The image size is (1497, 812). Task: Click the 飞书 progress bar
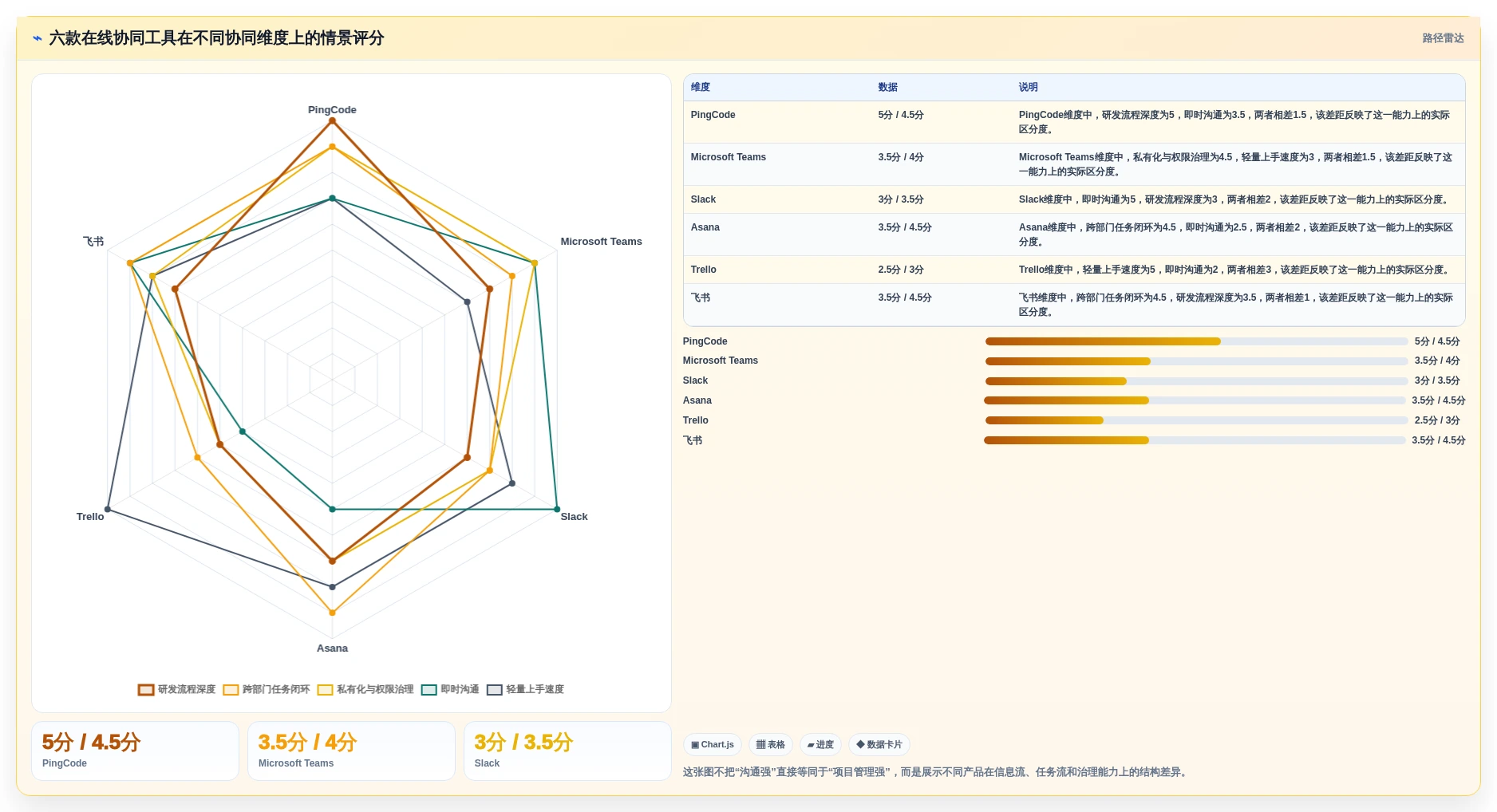[x=1195, y=440]
